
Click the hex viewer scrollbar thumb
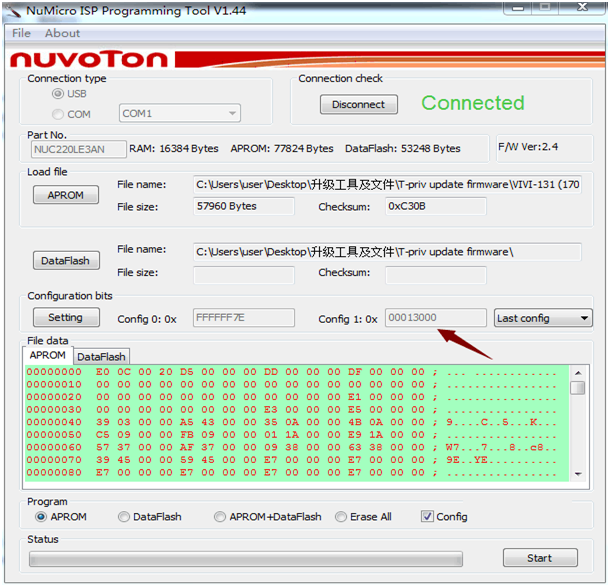pyautogui.click(x=578, y=388)
